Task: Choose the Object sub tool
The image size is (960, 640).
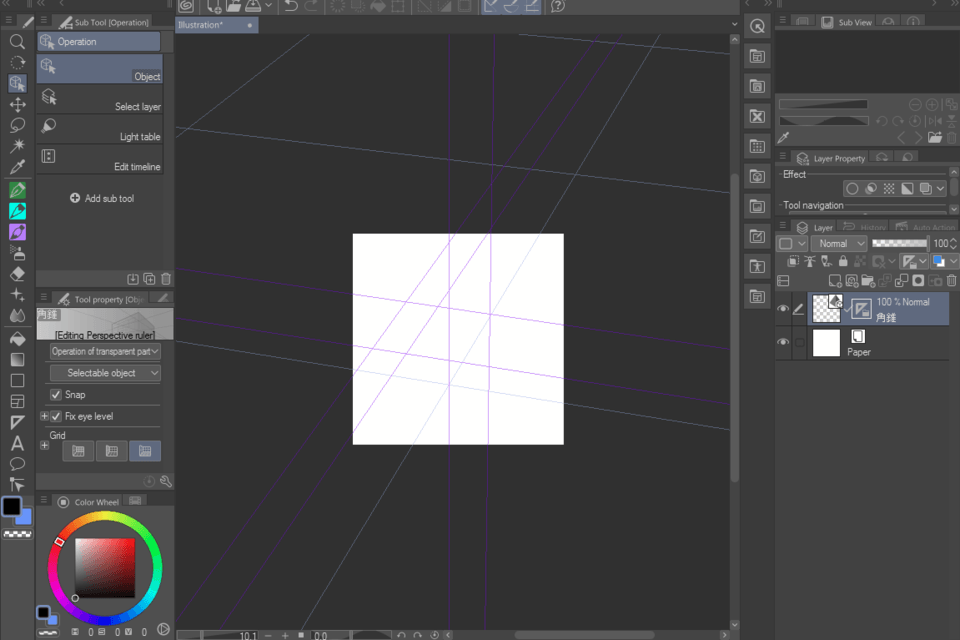Action: [100, 69]
